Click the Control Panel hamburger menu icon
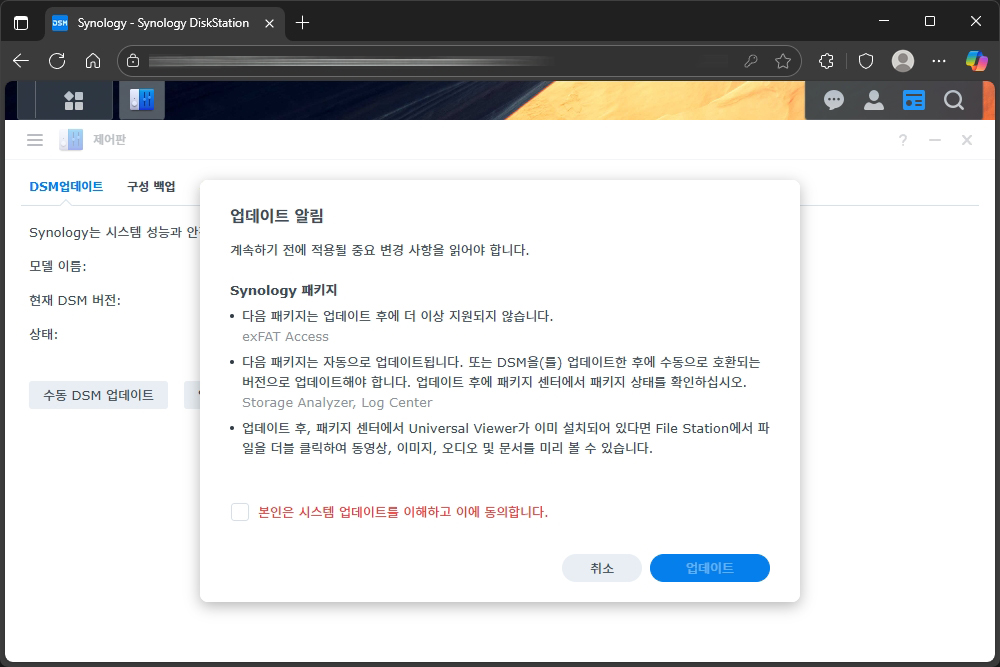This screenshot has width=1000, height=667. tap(35, 140)
